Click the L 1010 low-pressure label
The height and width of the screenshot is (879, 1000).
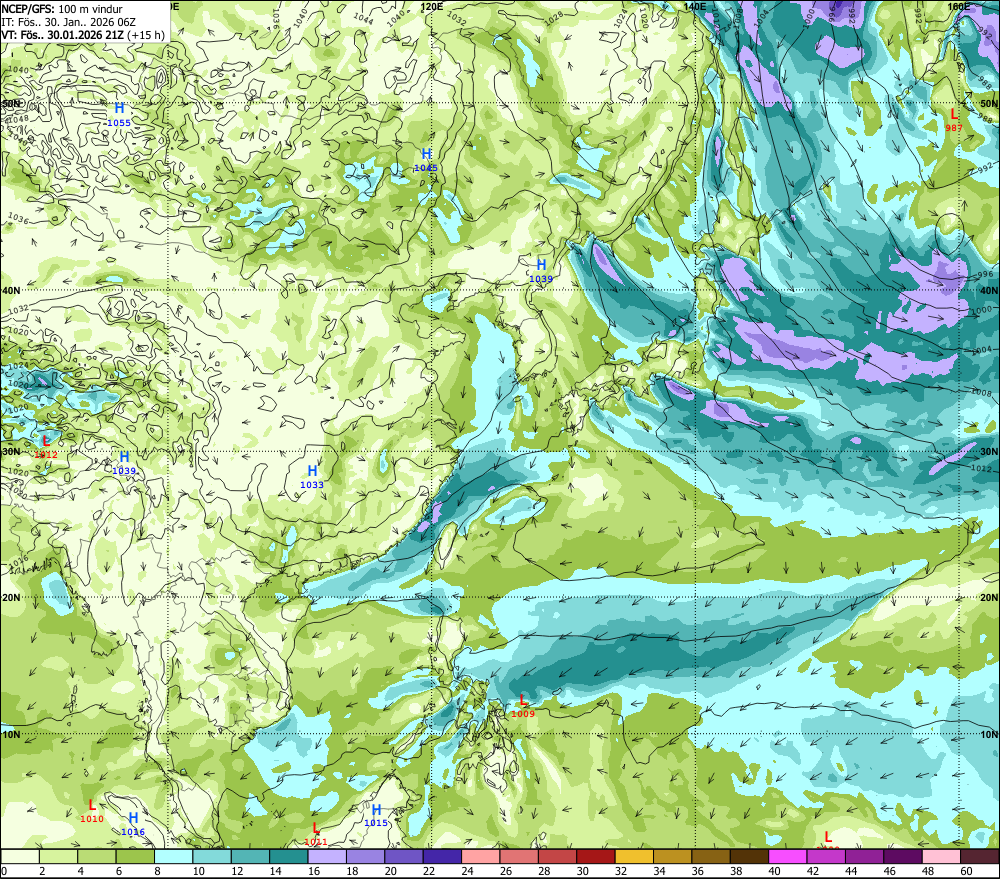click(x=92, y=811)
